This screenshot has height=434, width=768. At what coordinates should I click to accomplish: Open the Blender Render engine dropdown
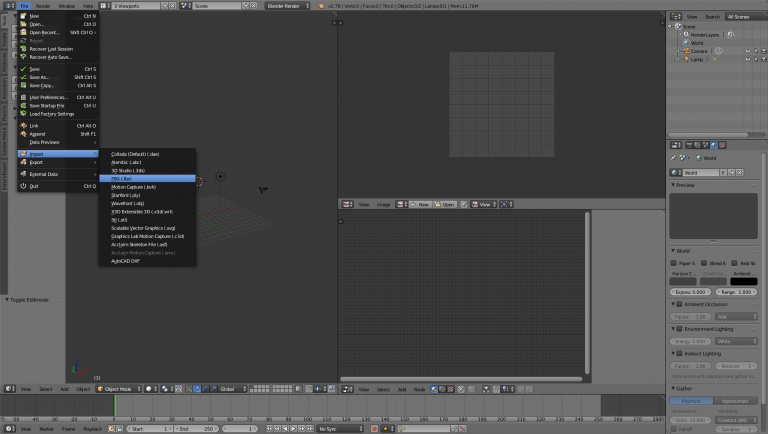click(286, 6)
